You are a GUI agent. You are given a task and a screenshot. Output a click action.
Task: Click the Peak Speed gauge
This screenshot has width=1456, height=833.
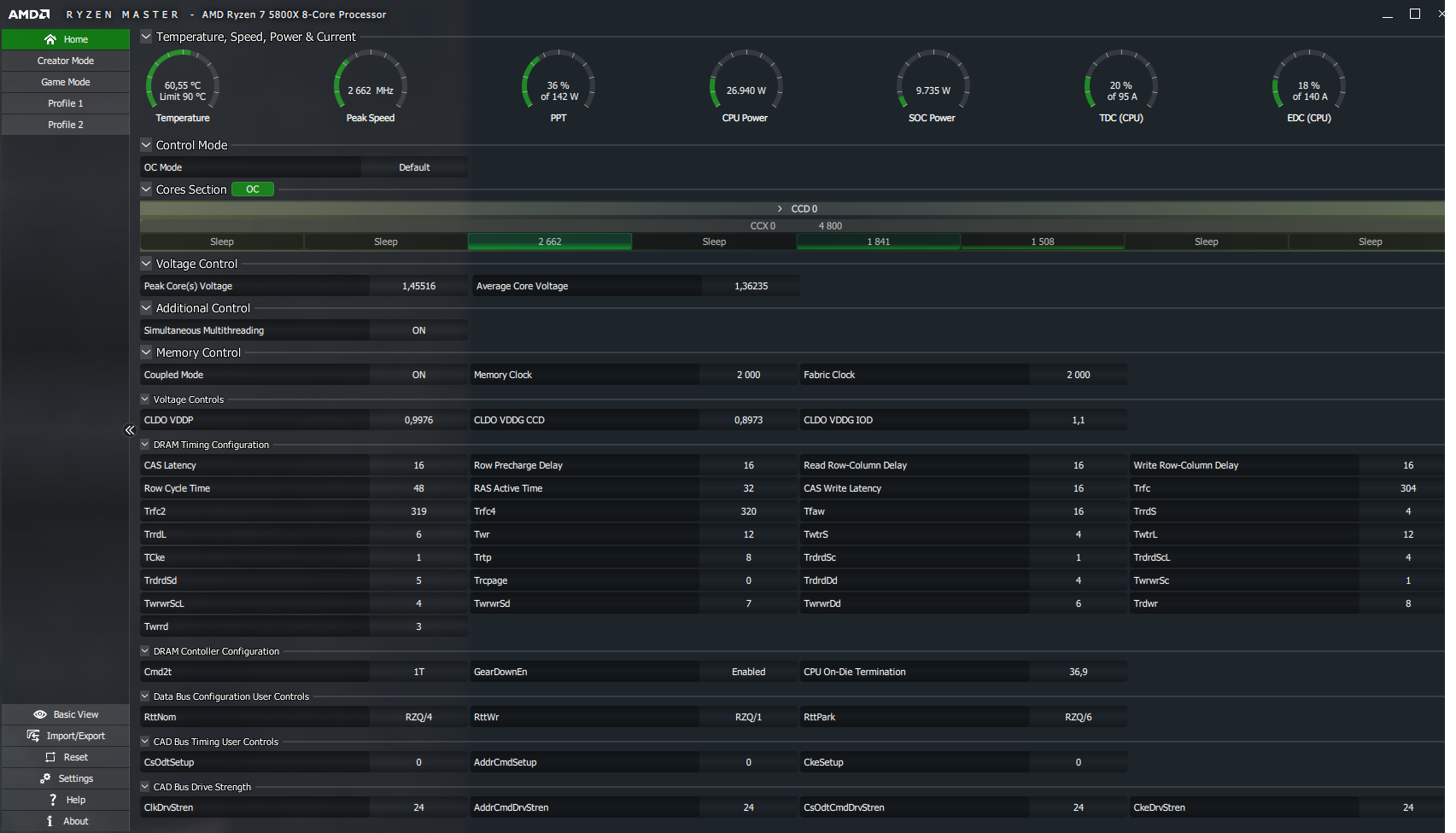371,86
